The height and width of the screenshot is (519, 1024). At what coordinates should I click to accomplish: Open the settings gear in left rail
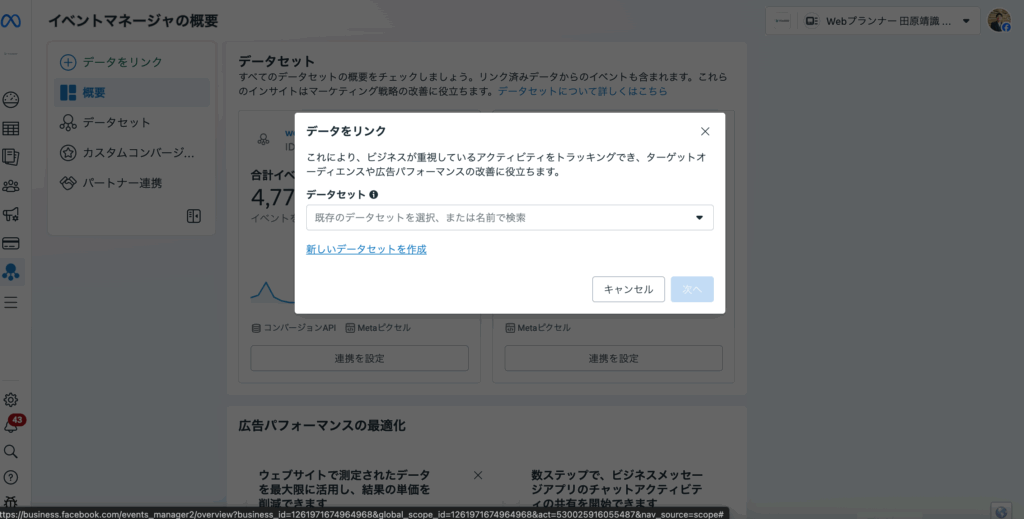pyautogui.click(x=12, y=400)
